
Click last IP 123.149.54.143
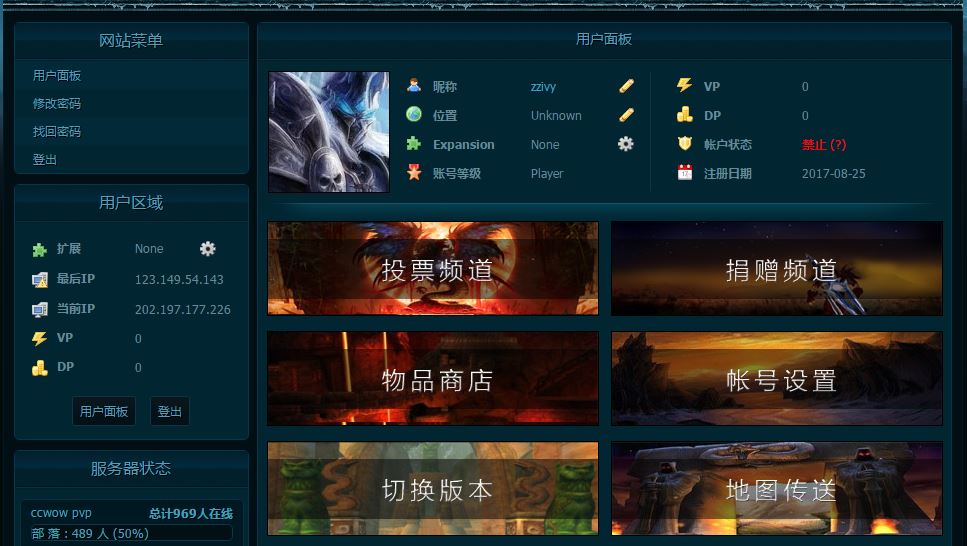click(x=179, y=279)
